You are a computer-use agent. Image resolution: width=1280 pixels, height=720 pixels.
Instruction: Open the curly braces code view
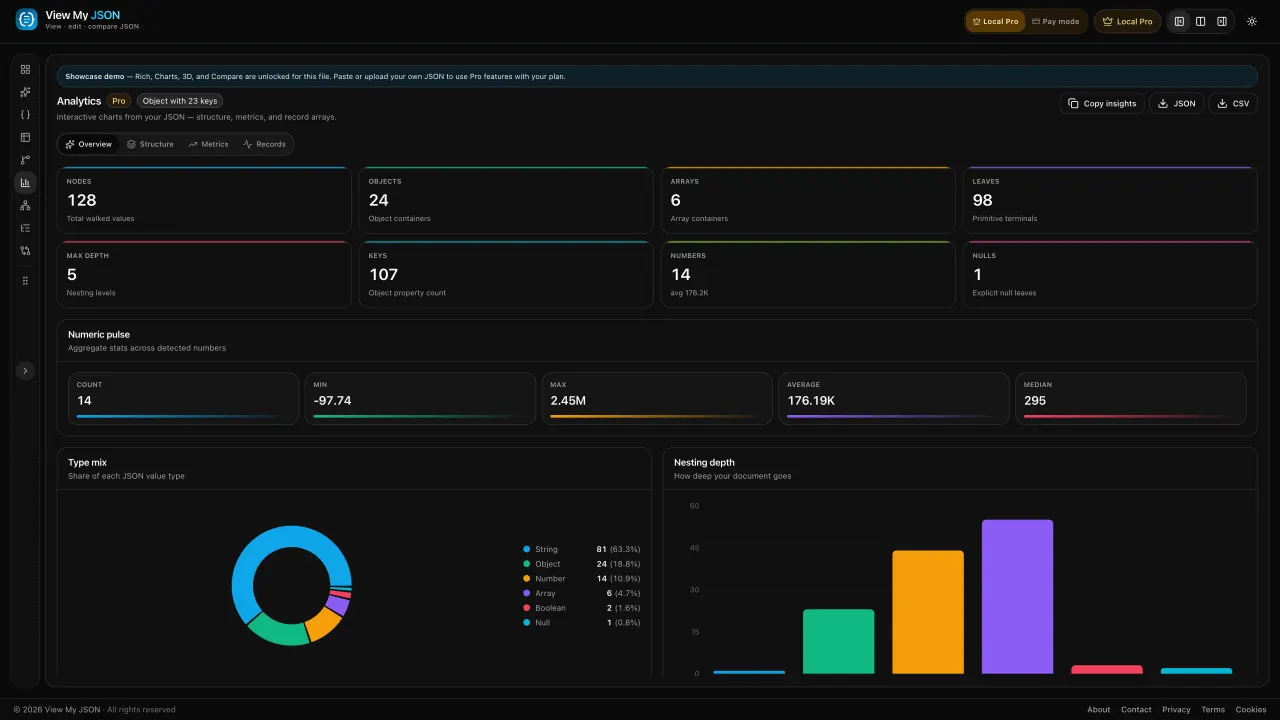click(x=25, y=115)
